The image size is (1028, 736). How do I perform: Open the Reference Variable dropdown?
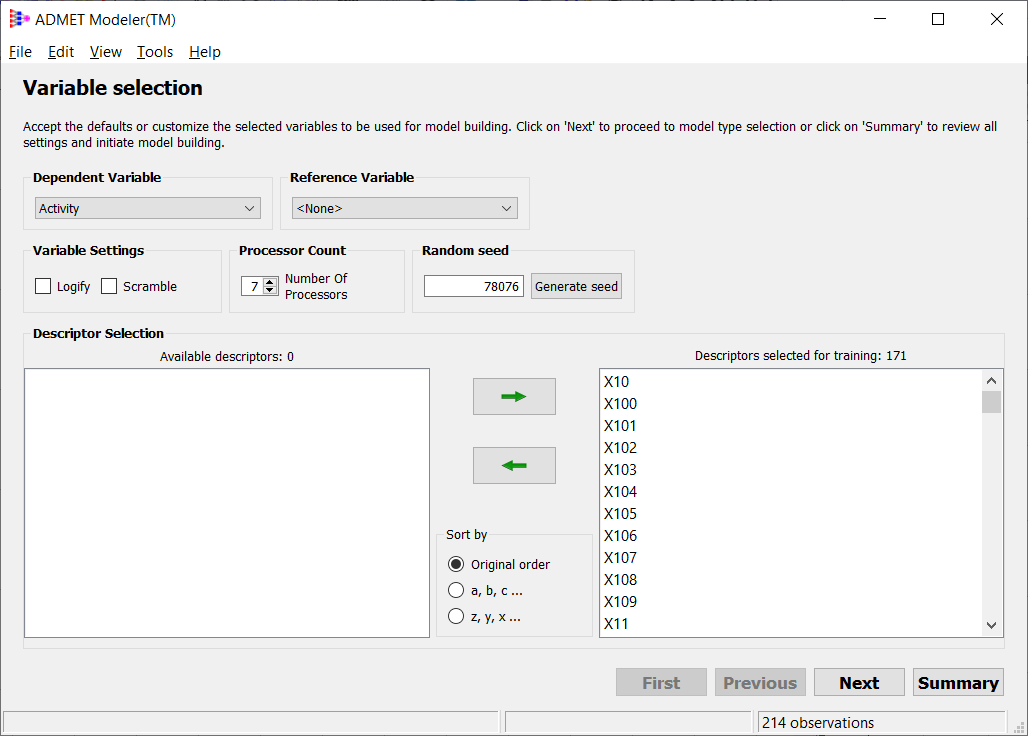(x=405, y=208)
